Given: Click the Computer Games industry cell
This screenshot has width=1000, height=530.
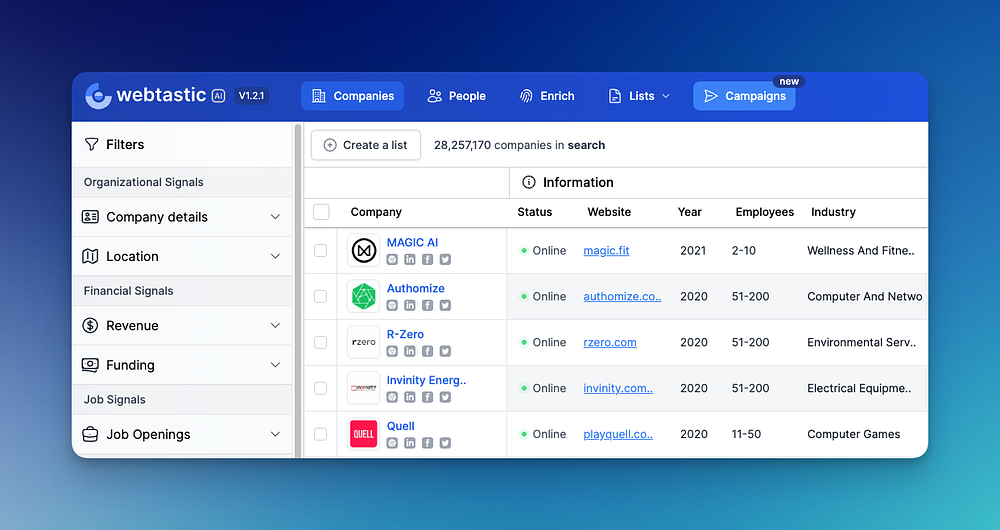Looking at the screenshot, I should [854, 434].
